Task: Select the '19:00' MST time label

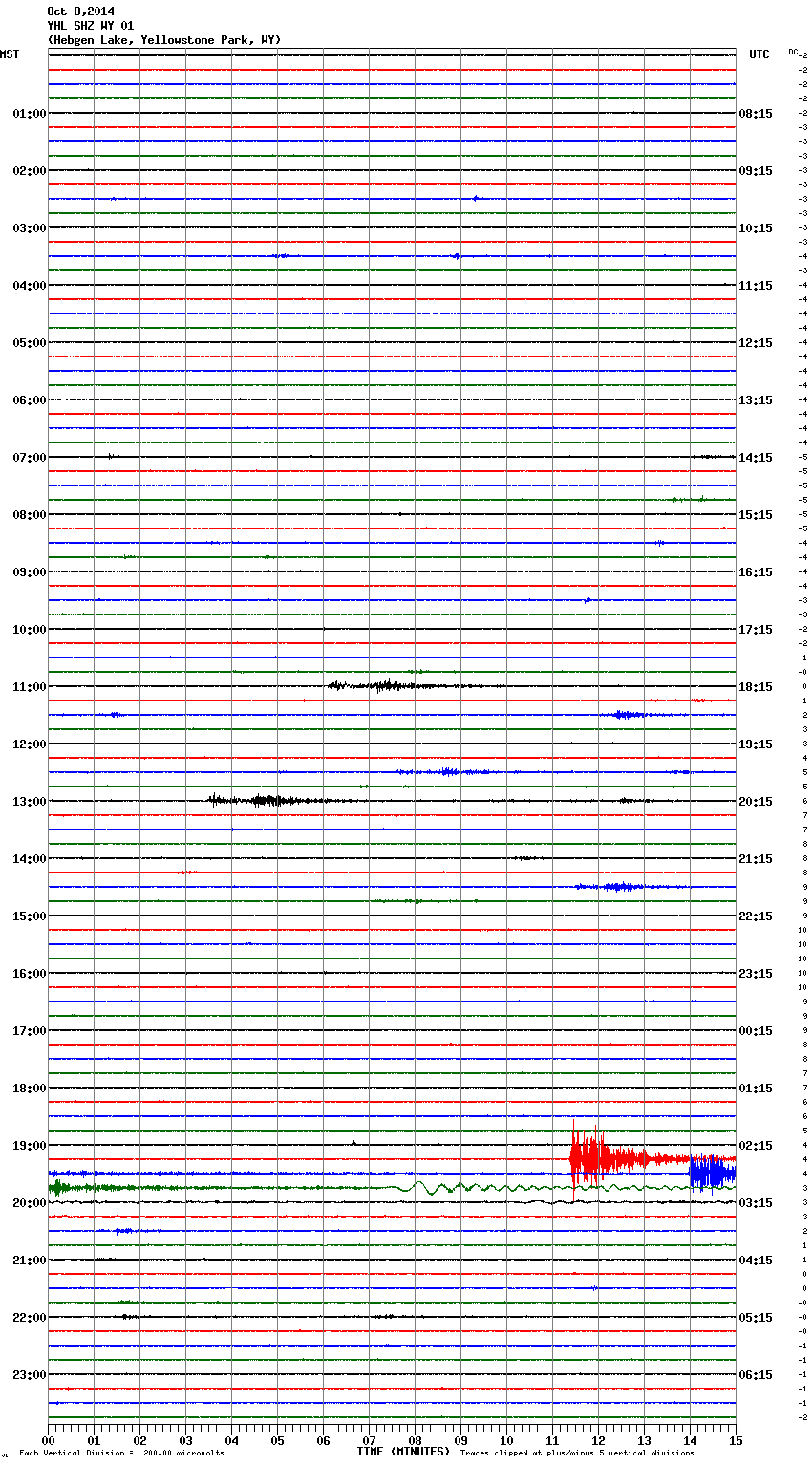Action: point(29,1145)
